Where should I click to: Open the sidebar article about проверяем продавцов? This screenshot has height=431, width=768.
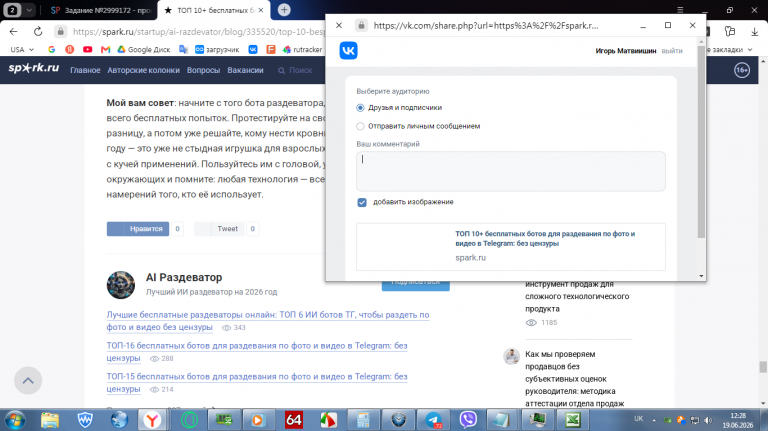[x=575, y=379]
